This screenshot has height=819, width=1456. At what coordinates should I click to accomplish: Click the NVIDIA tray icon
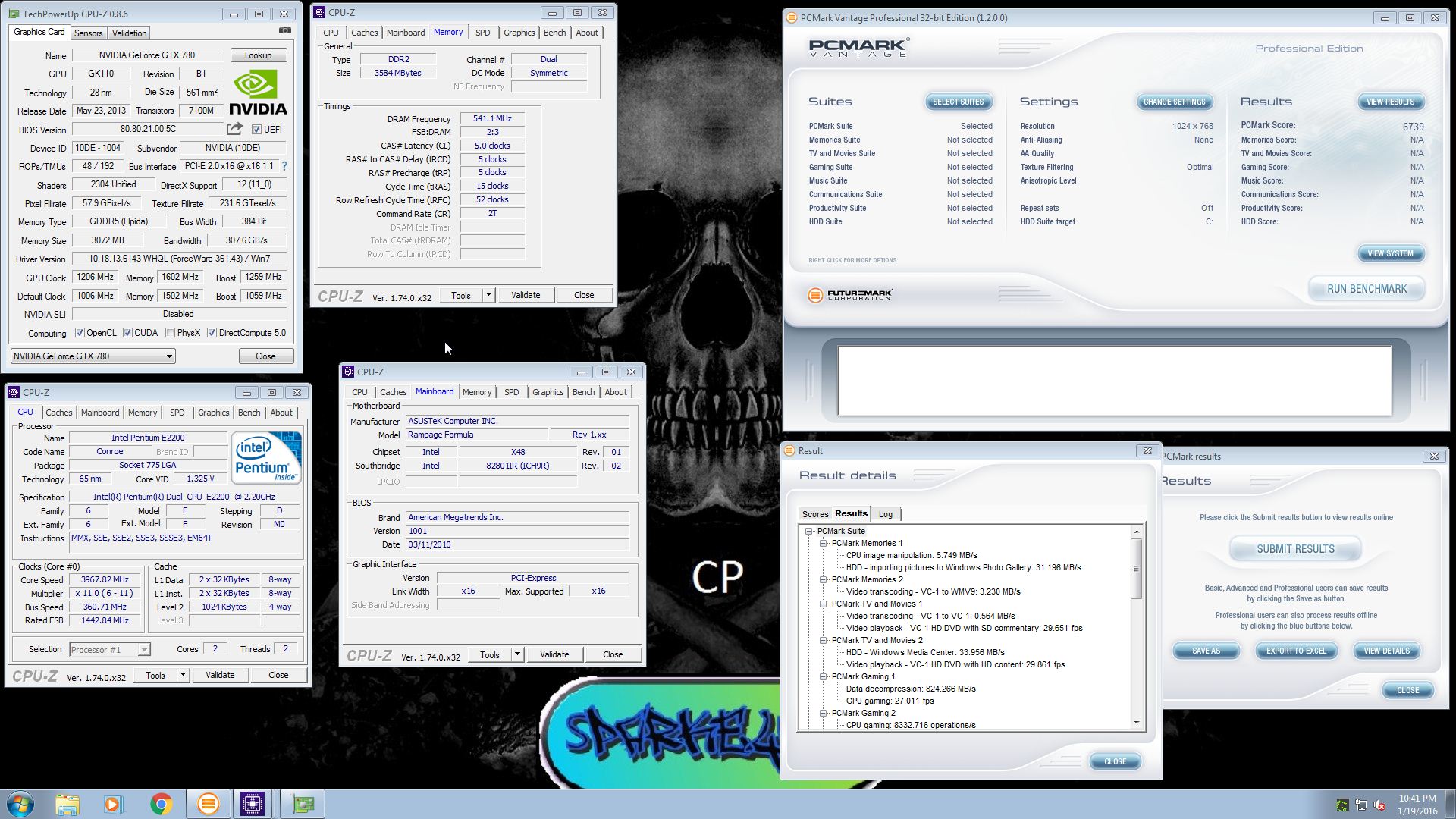pos(1342,805)
